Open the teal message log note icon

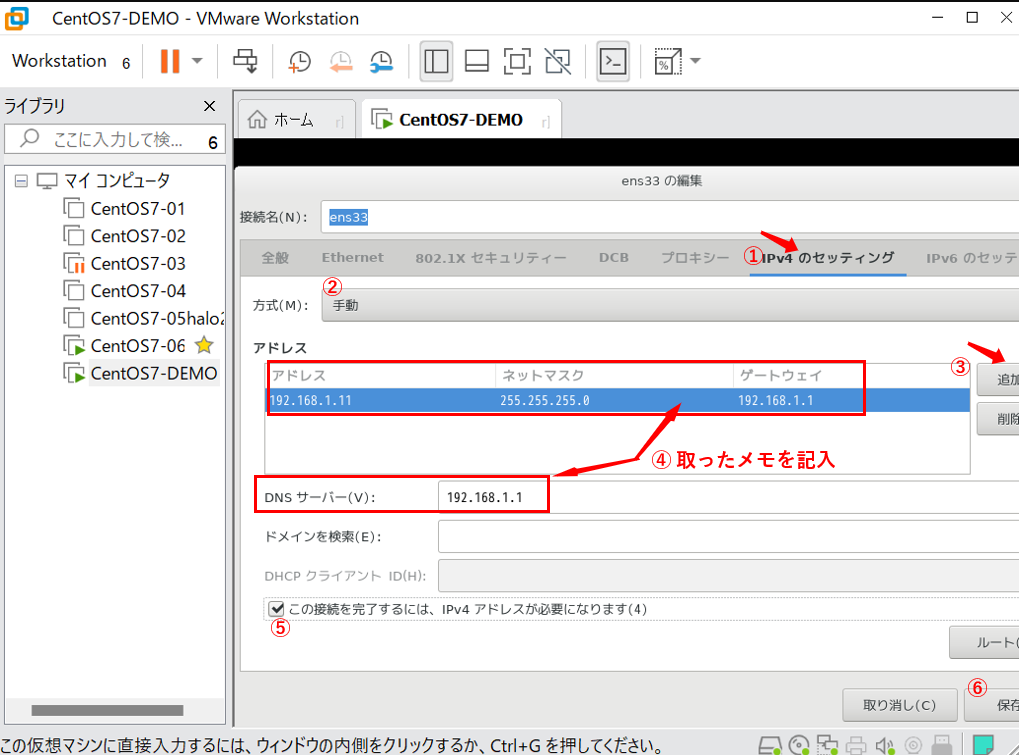point(983,745)
